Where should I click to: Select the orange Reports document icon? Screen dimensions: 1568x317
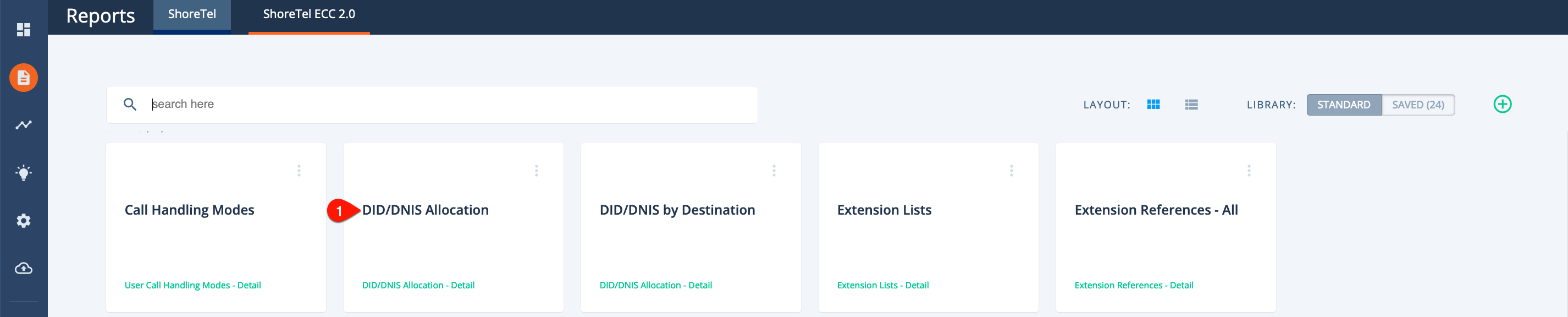point(24,78)
